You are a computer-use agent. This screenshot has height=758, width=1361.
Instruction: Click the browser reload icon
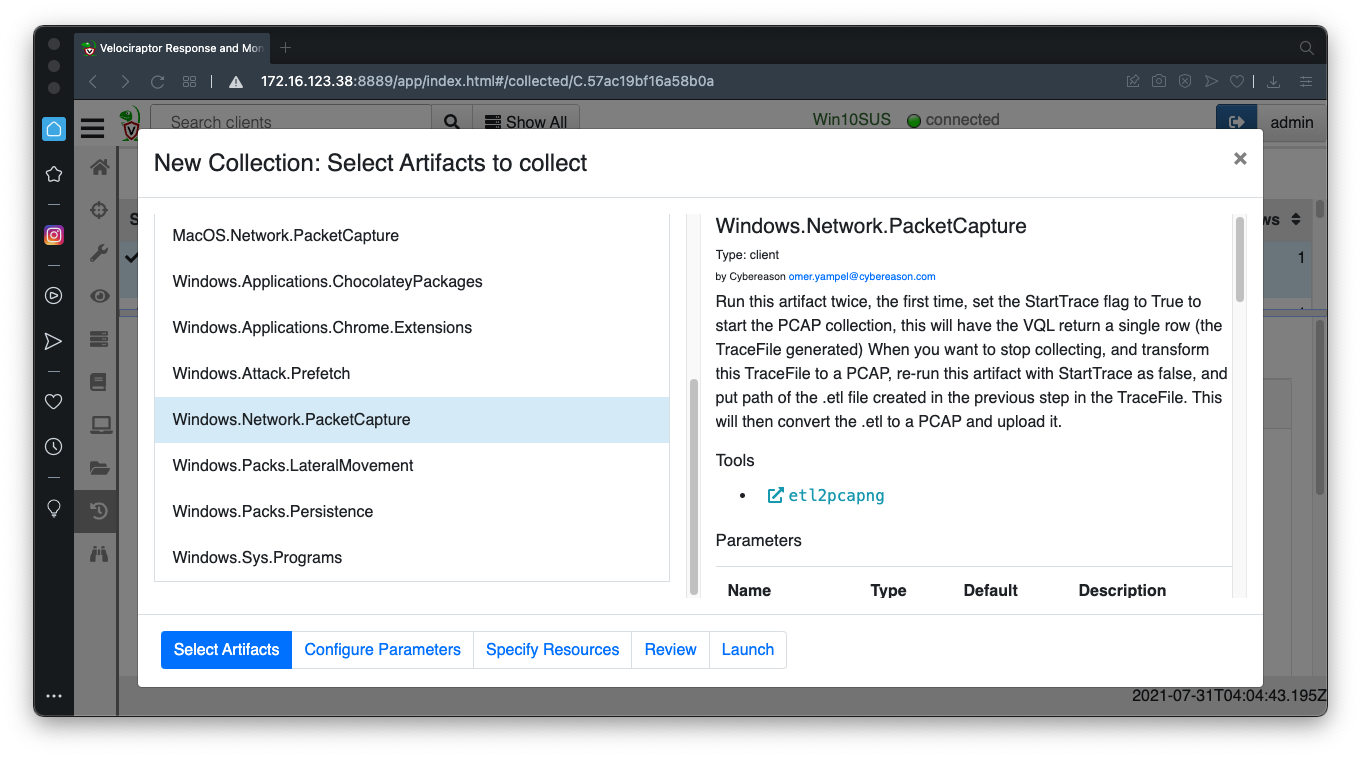(x=157, y=81)
